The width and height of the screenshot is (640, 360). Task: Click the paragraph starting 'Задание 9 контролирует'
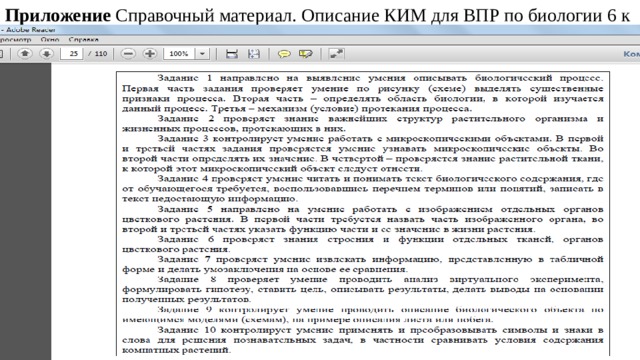click(x=362, y=314)
